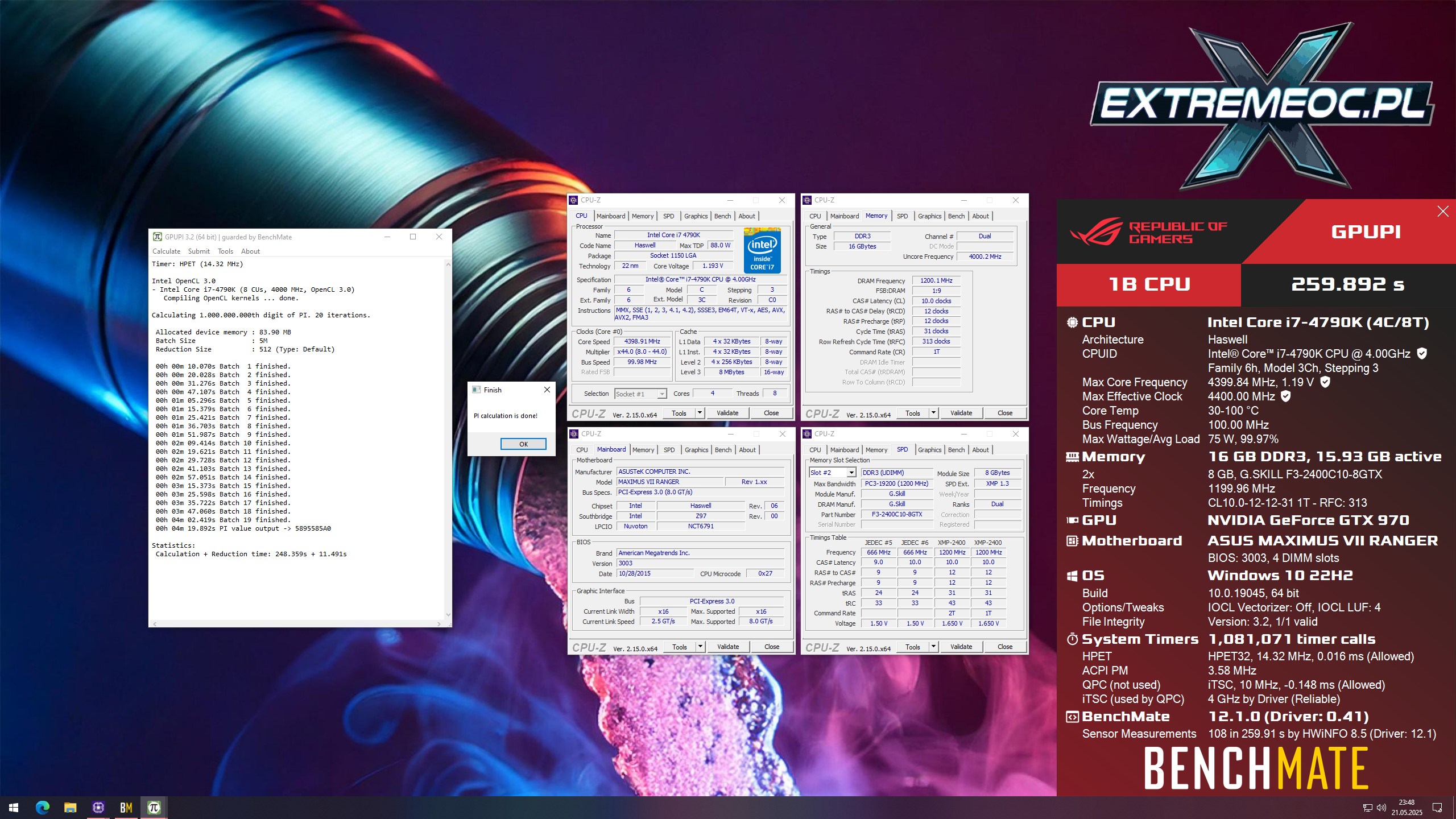Click the CPU chip icon in BenchMate panel
1456x819 pixels.
[x=1073, y=322]
